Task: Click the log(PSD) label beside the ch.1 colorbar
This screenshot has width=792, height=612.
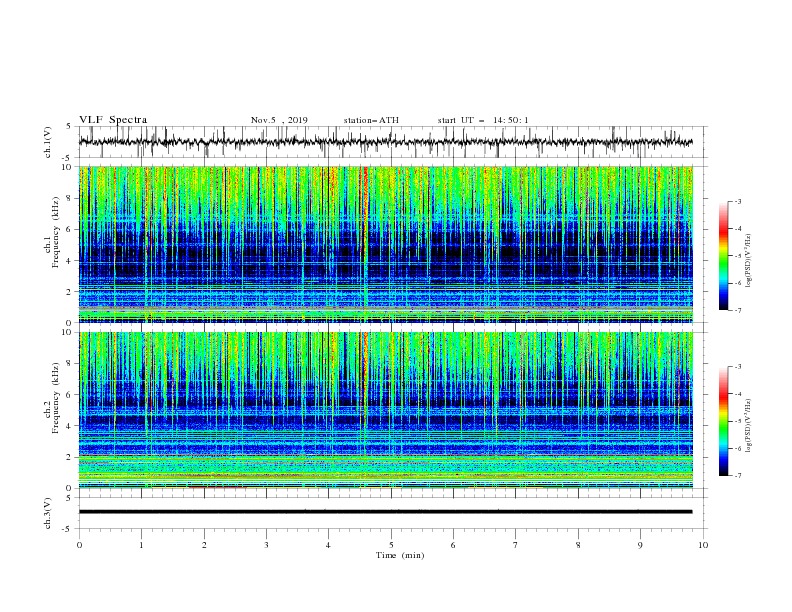Action: pyautogui.click(x=749, y=261)
